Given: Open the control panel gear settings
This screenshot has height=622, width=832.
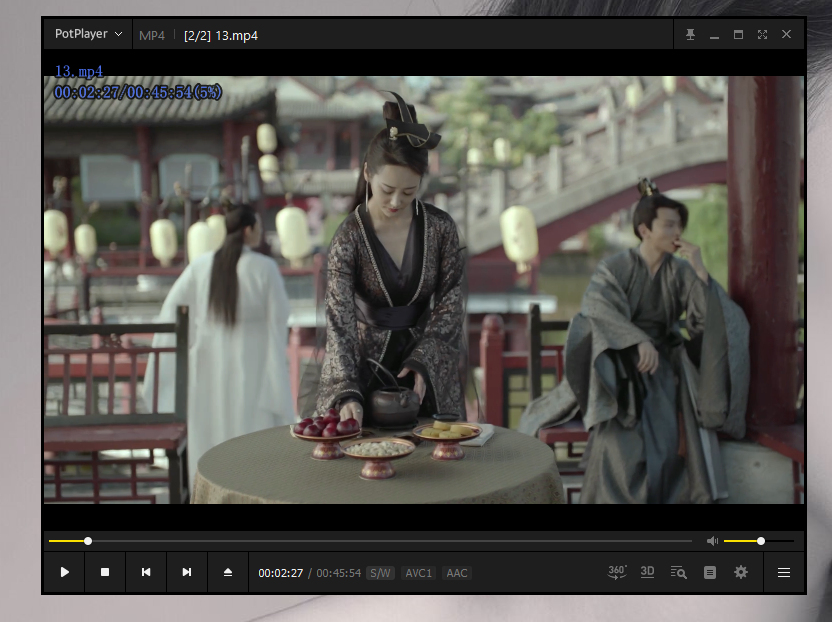Looking at the screenshot, I should point(741,572).
